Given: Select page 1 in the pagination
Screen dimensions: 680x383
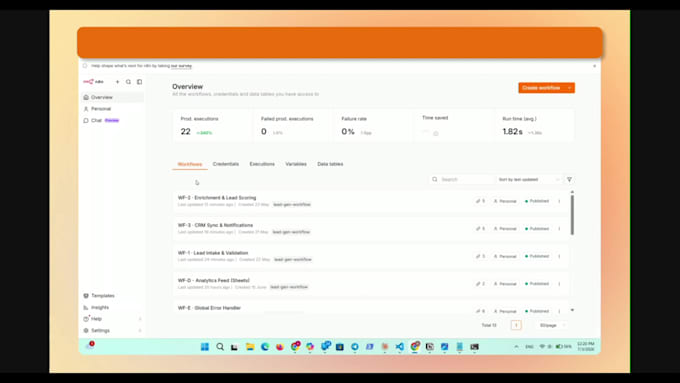Looking at the screenshot, I should tap(516, 325).
